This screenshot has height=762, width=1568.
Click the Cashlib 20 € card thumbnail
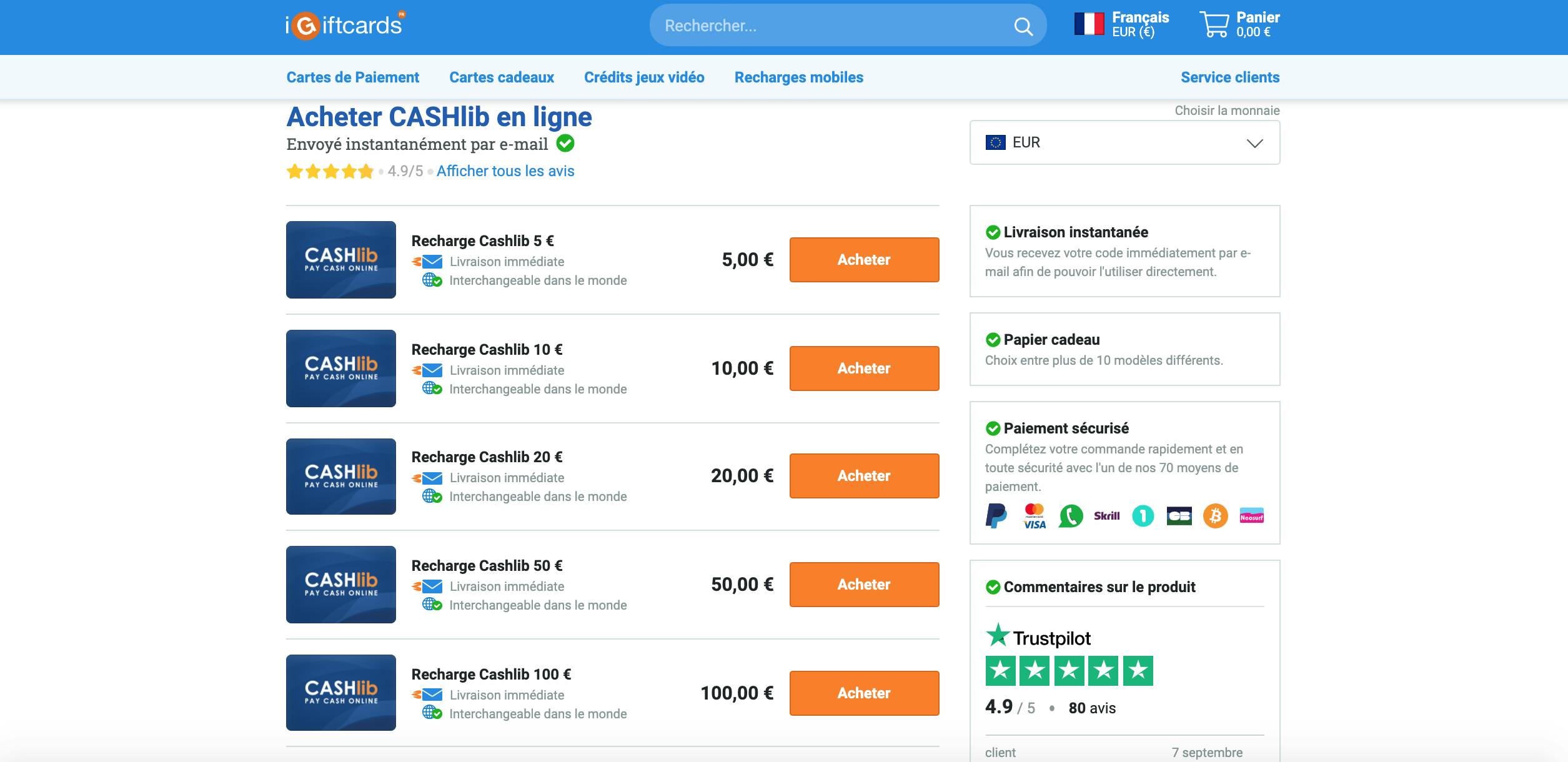pyautogui.click(x=341, y=477)
